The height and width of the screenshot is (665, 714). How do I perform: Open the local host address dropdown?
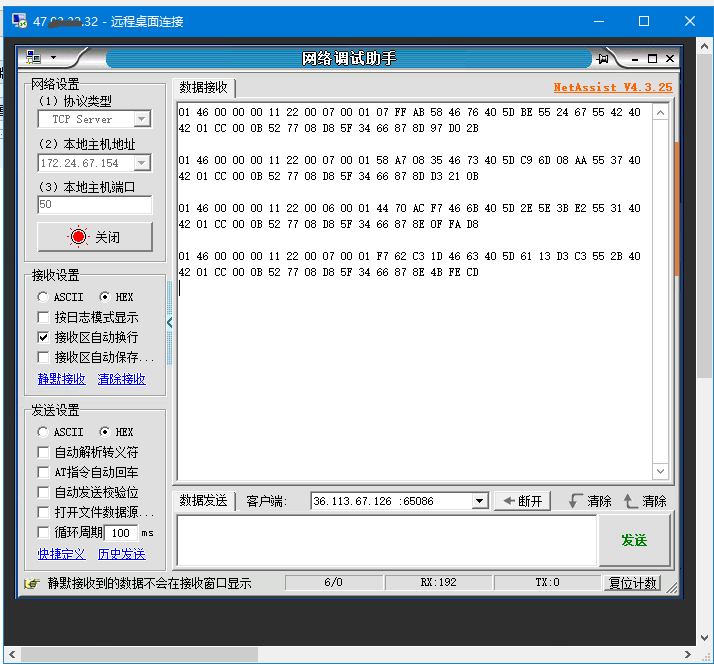pyautogui.click(x=142, y=163)
